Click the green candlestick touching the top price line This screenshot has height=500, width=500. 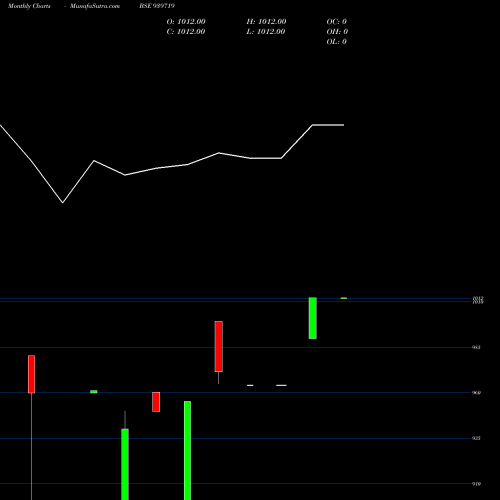313,318
